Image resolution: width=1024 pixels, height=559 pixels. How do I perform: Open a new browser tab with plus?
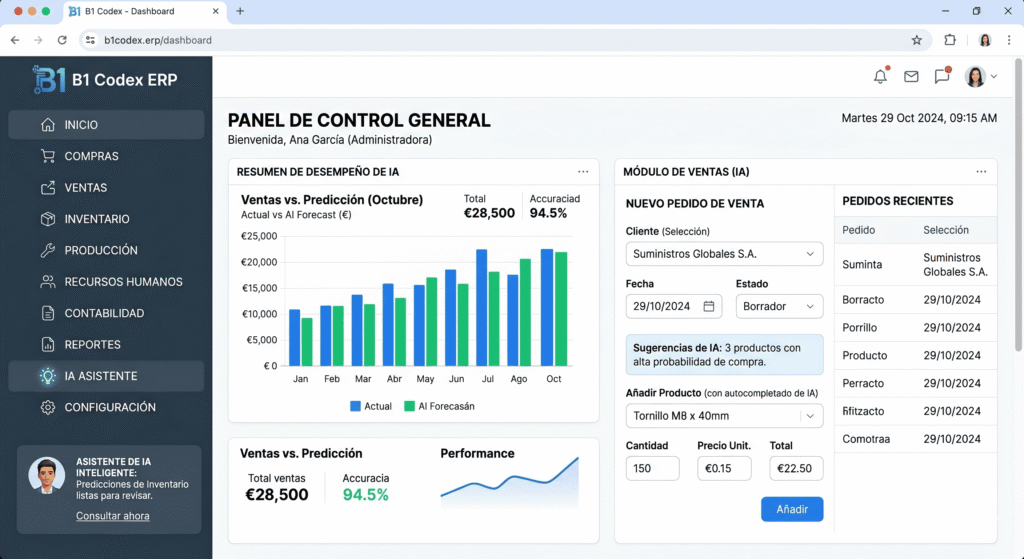pyautogui.click(x=240, y=11)
